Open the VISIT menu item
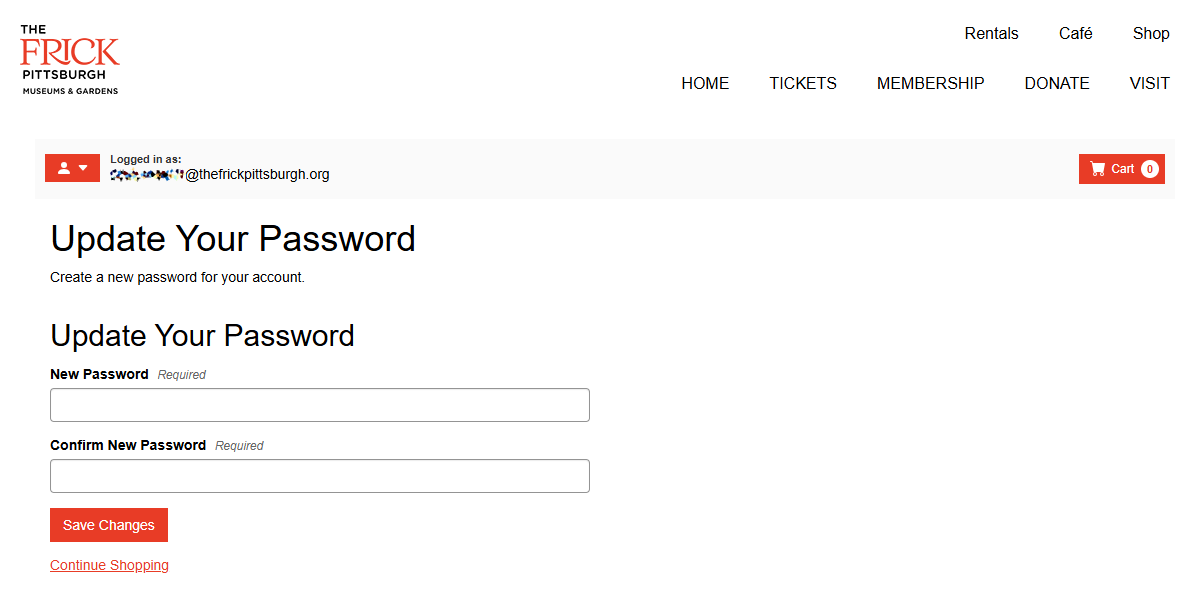1200x604 pixels. click(x=1149, y=83)
